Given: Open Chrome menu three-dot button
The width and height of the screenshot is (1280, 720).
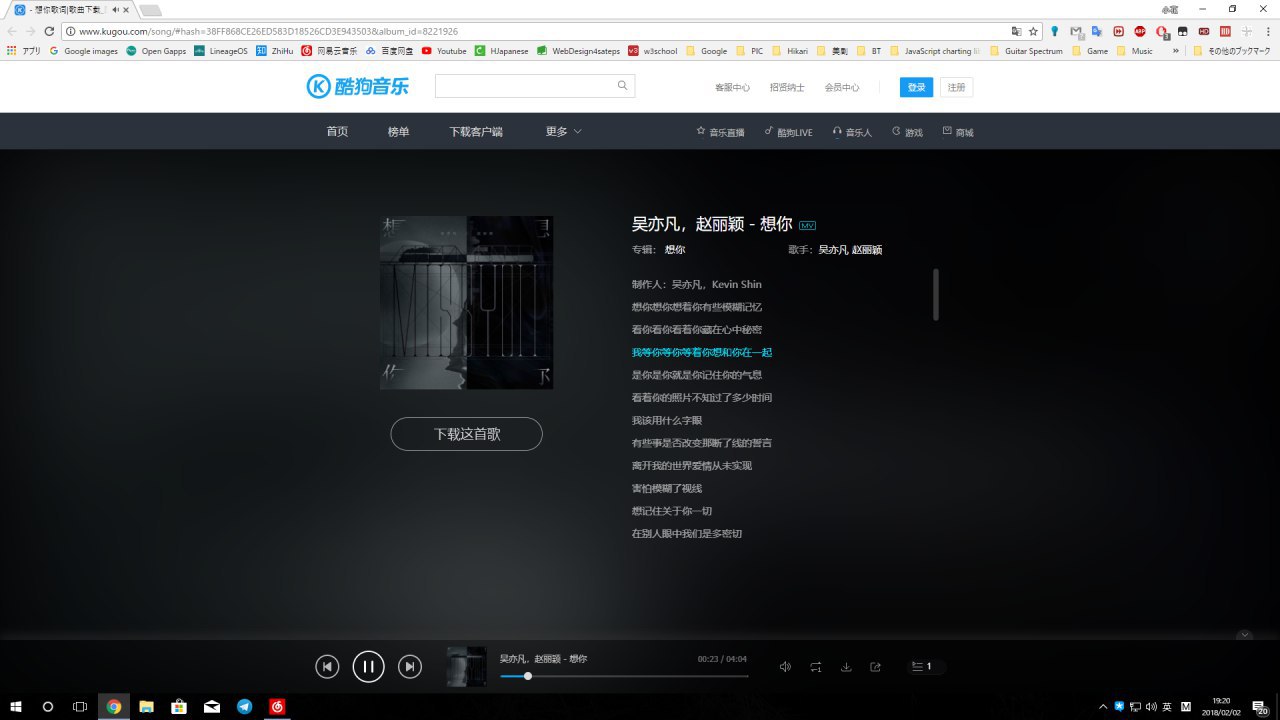Looking at the screenshot, I should [x=1268, y=31].
